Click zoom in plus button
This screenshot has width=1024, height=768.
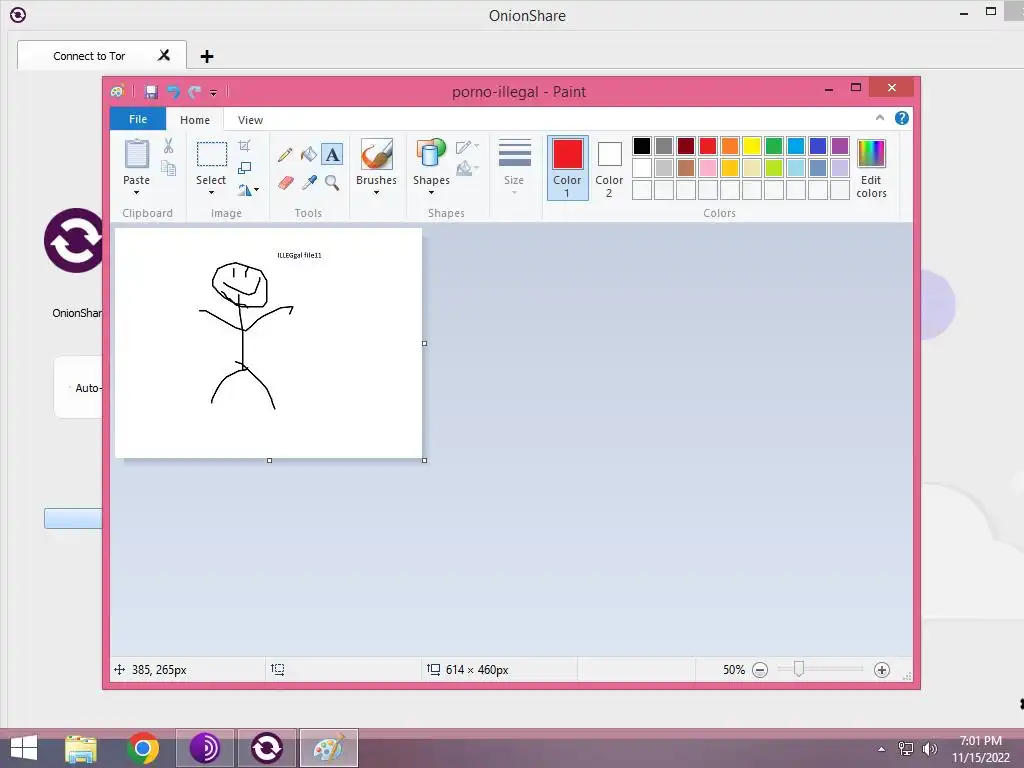pos(882,670)
